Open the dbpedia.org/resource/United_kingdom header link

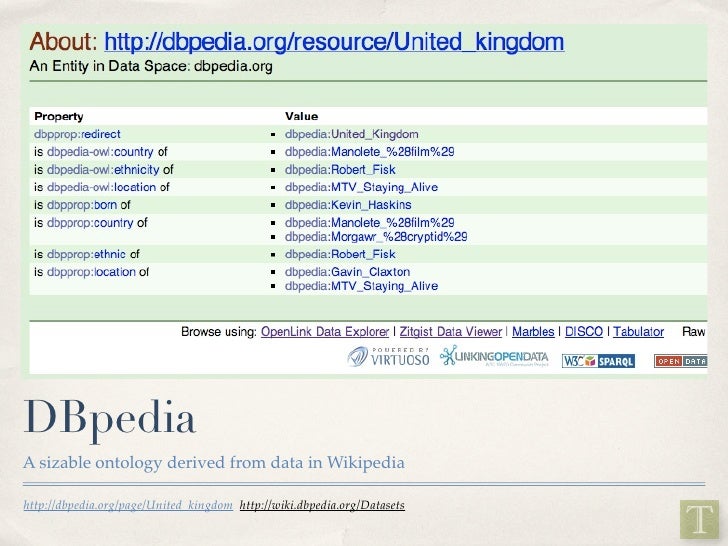click(x=334, y=42)
